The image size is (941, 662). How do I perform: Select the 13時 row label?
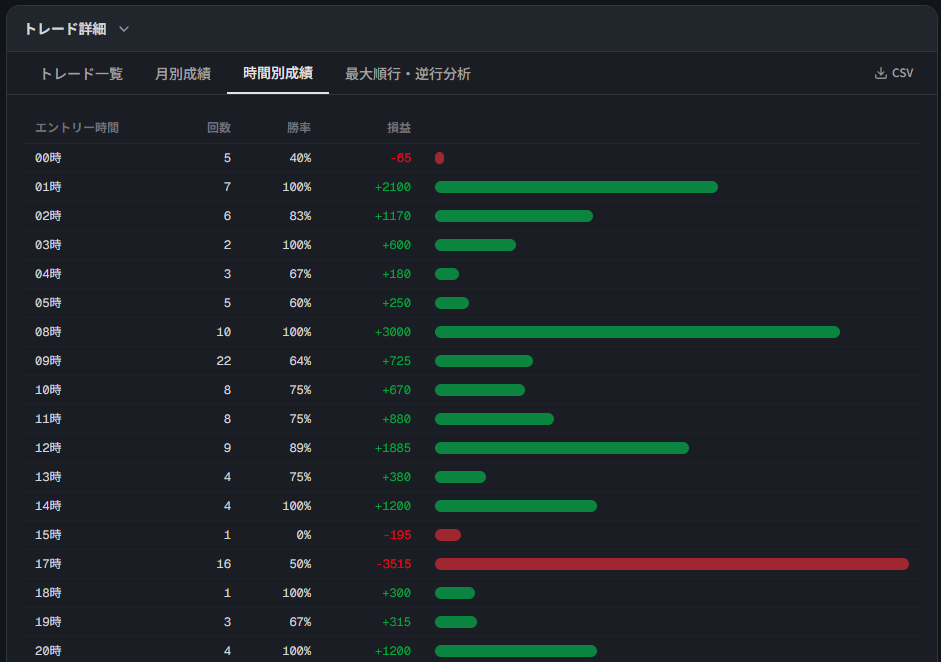(48, 477)
